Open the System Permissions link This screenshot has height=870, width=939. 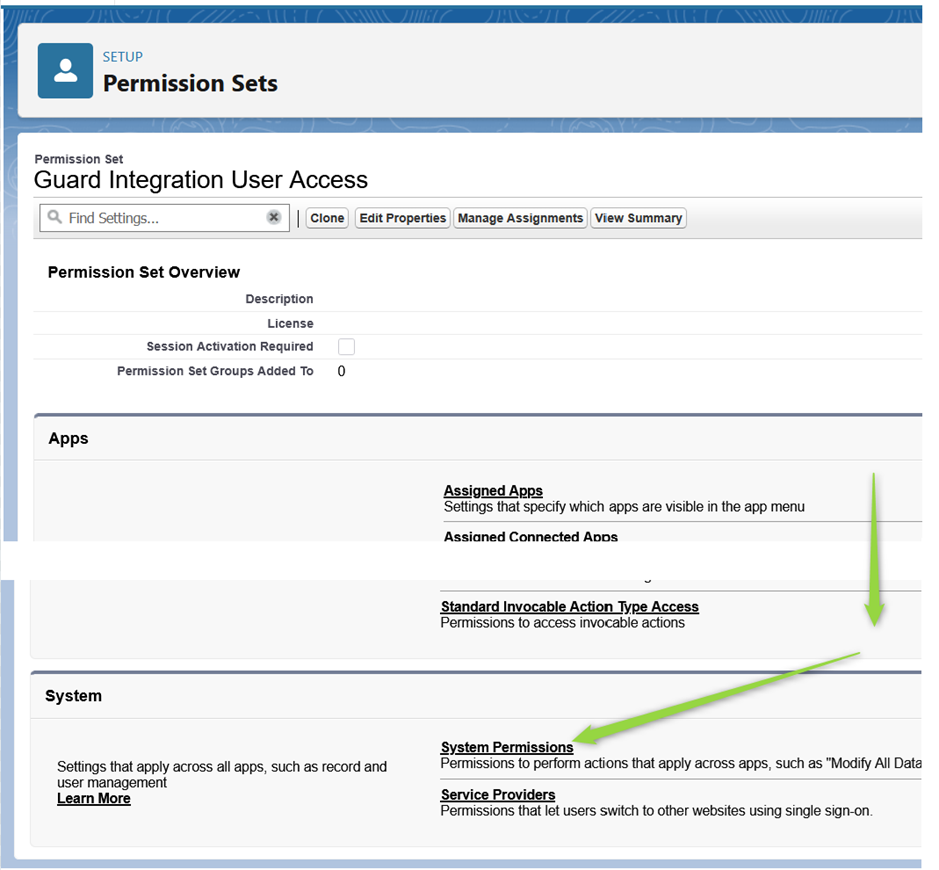[x=507, y=747]
